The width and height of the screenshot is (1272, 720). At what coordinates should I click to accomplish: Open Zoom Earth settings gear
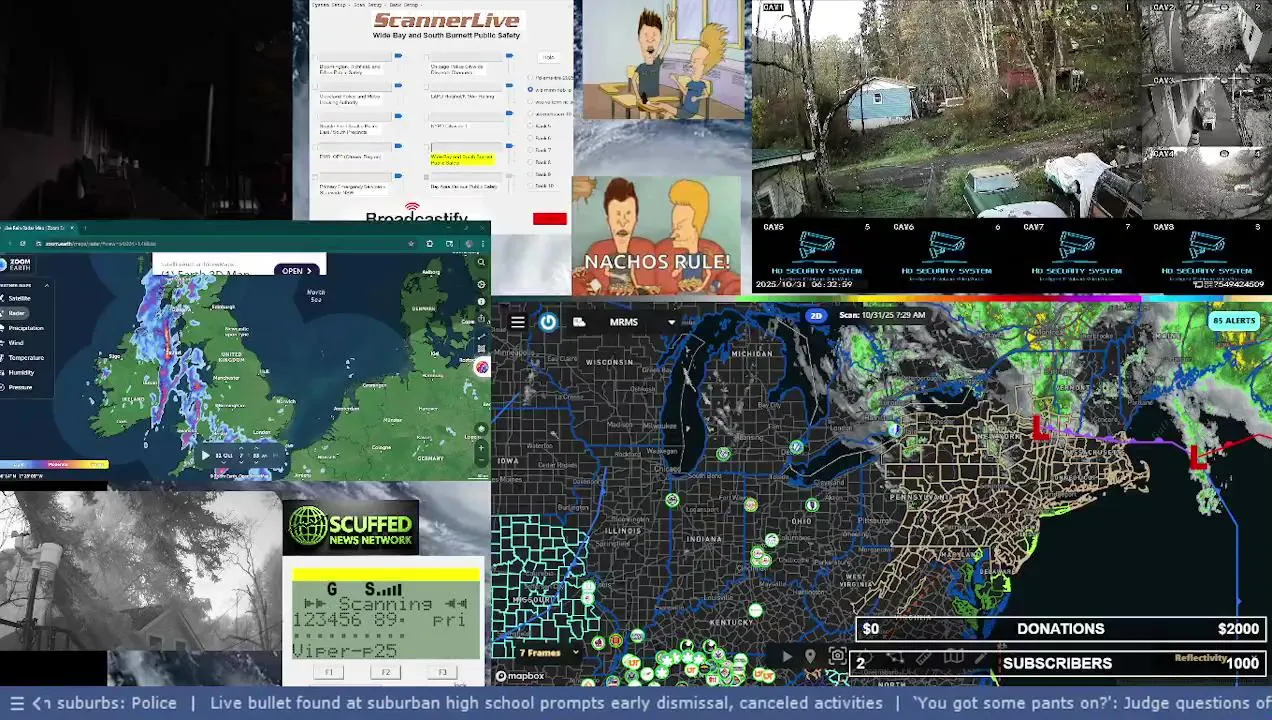coord(481,284)
